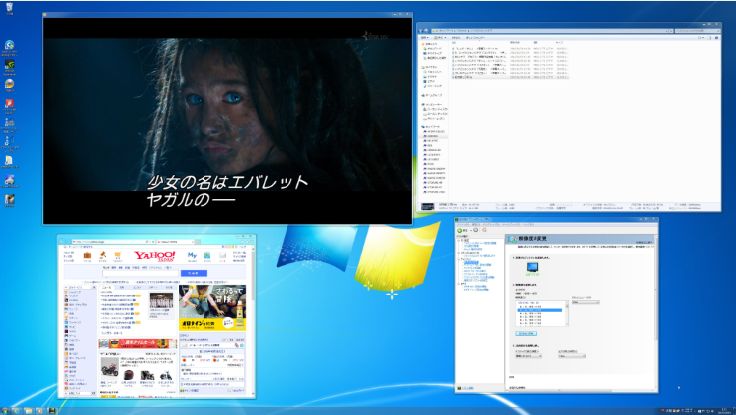Click the 更新日時 column header in Explorer
Image resolution: width=736 pixels, height=415 pixels.
(515, 42)
